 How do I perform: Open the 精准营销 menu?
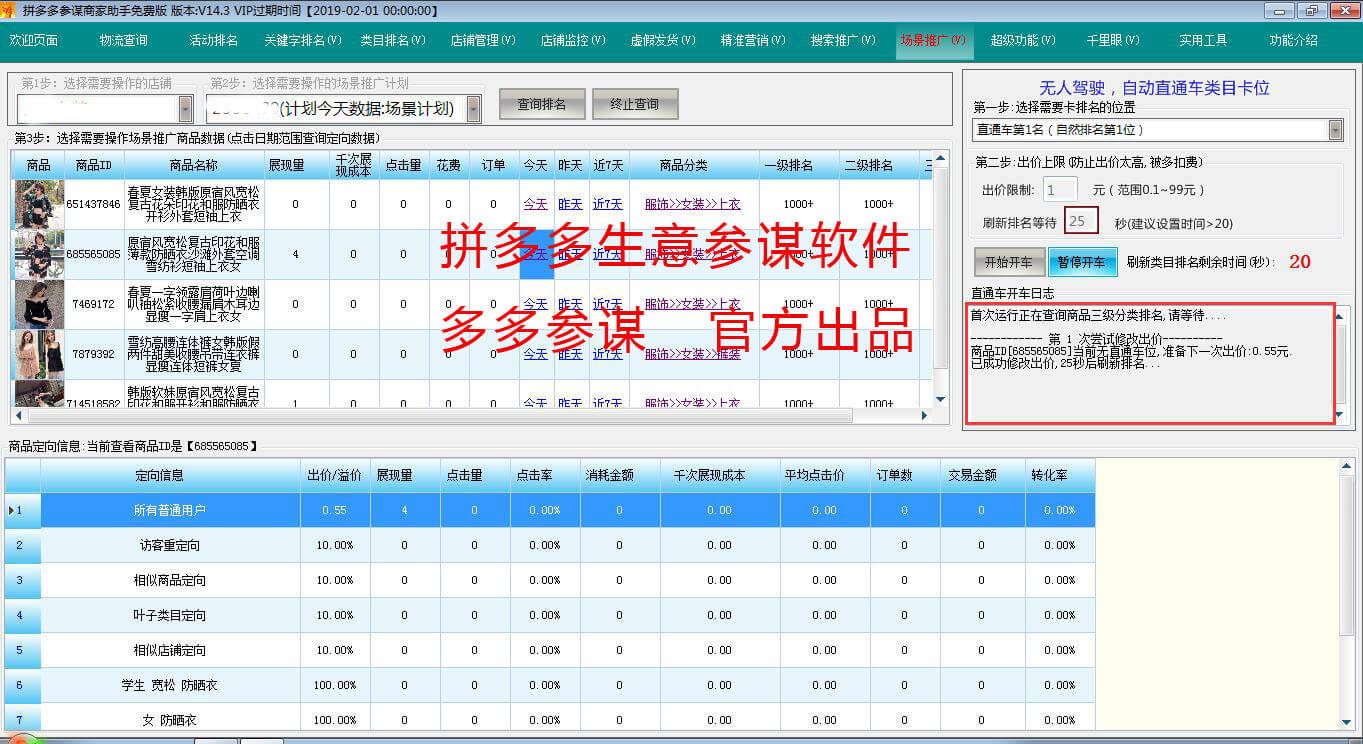click(x=753, y=41)
